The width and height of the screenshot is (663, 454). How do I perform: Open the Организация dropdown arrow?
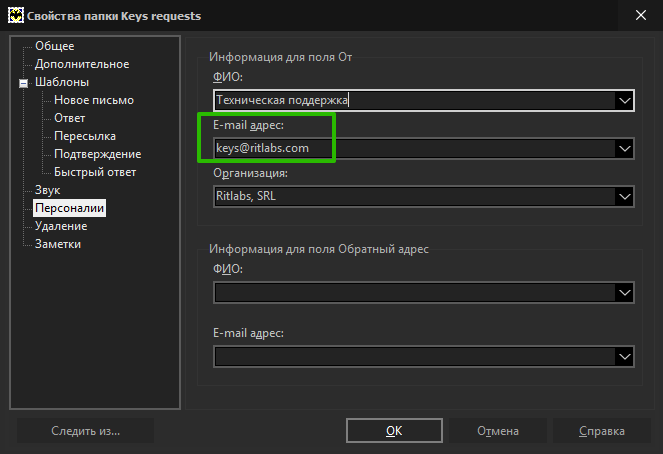[x=625, y=196]
